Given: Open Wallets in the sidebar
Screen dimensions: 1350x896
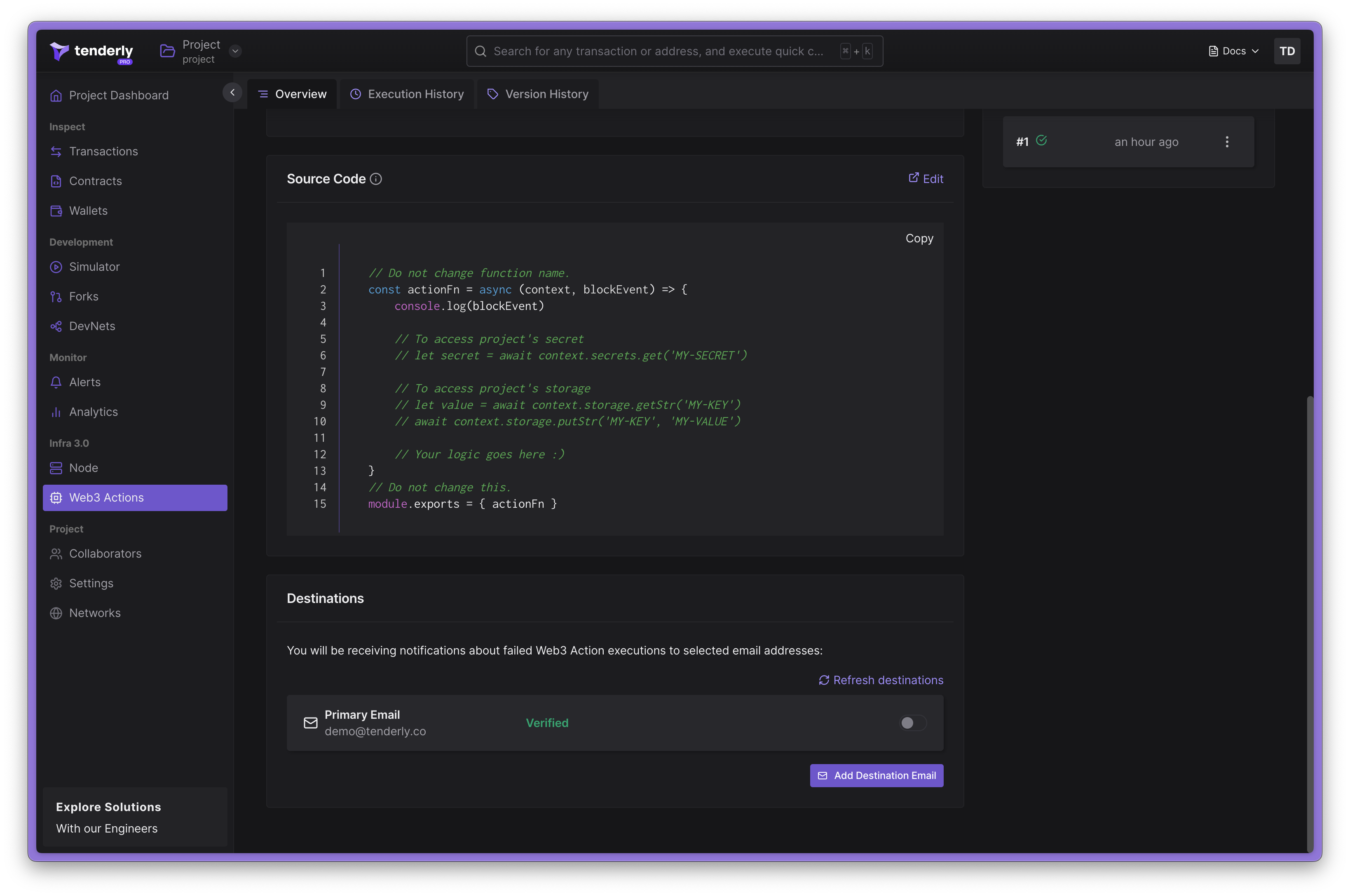Looking at the screenshot, I should pyautogui.click(x=135, y=211).
